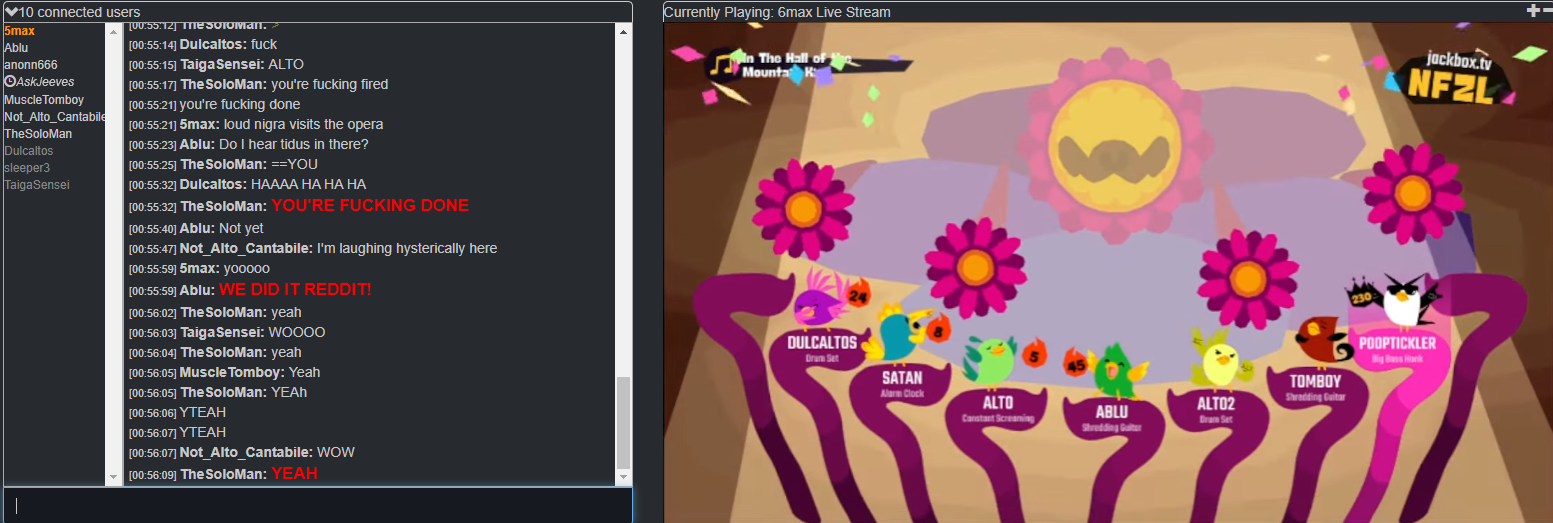Click the '5max: yooooo' message

tap(199, 268)
